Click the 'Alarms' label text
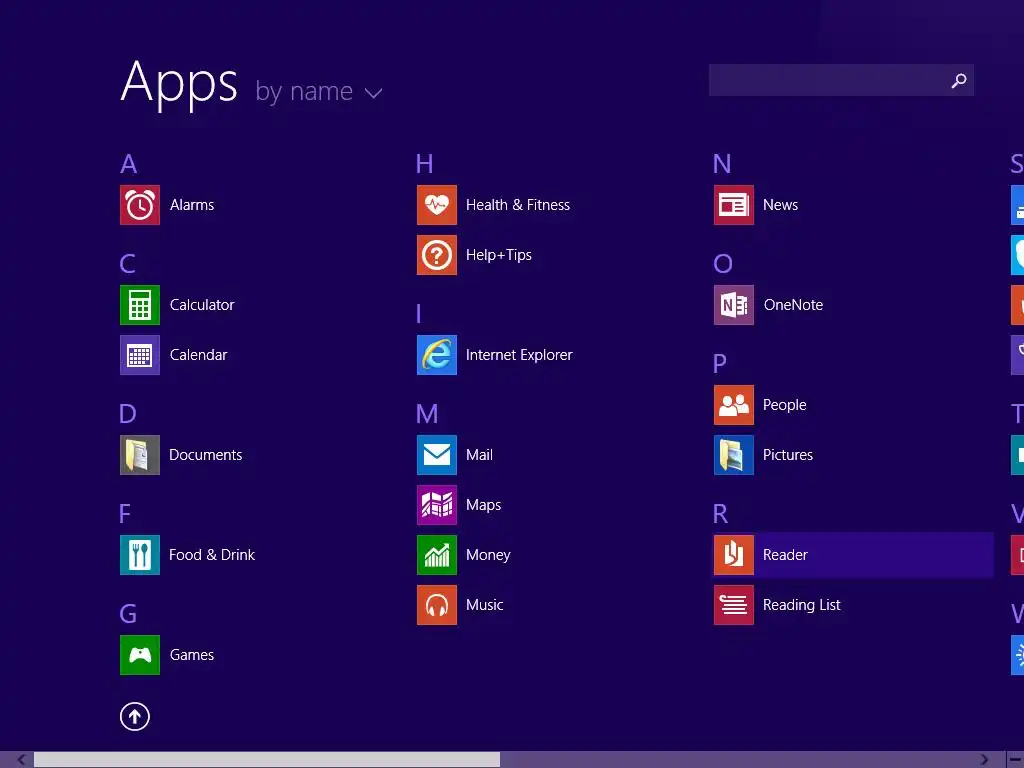 click(192, 205)
